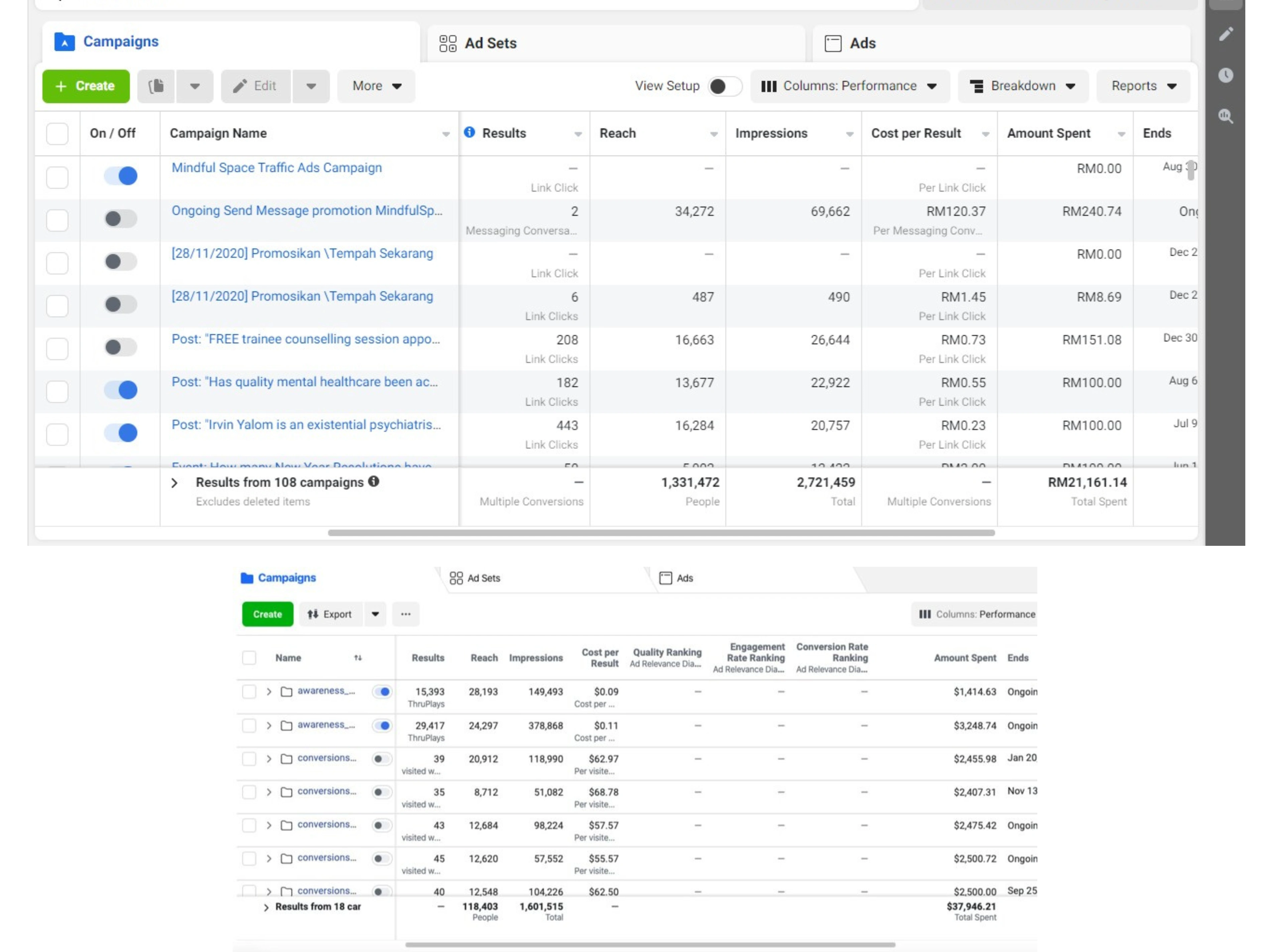Click the green + Create button
The height and width of the screenshot is (952, 1270).
[x=86, y=86]
